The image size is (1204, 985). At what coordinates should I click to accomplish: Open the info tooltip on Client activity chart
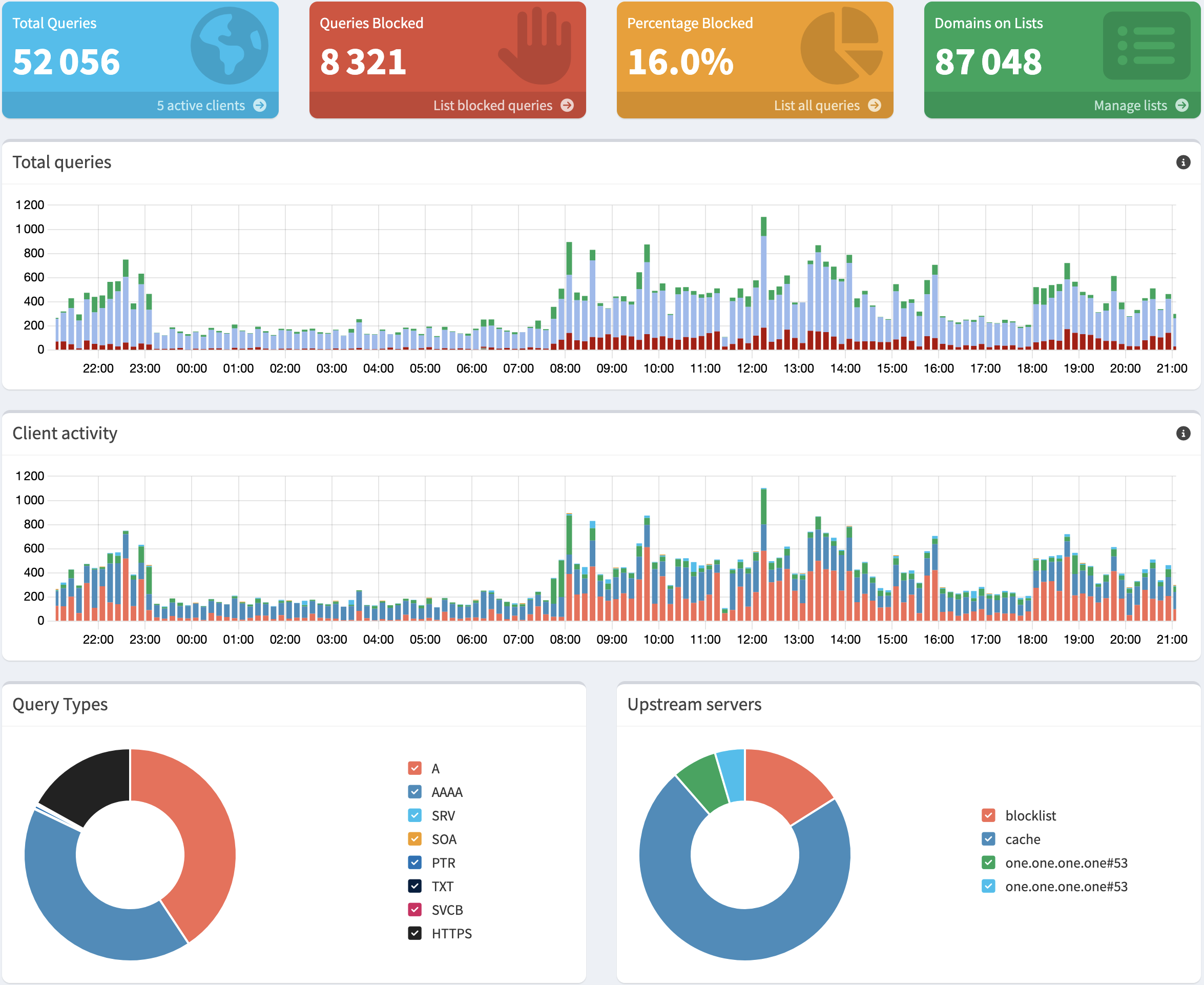click(1183, 434)
